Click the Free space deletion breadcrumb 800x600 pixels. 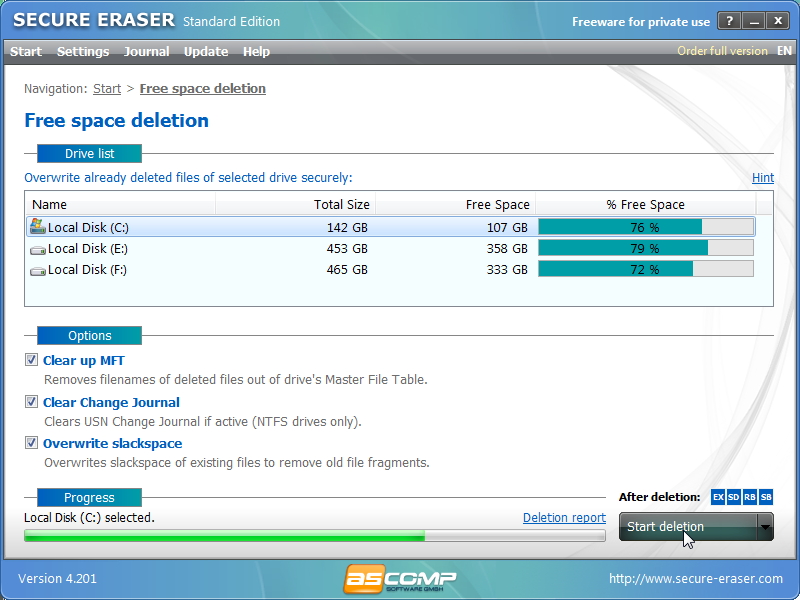pyautogui.click(x=203, y=89)
